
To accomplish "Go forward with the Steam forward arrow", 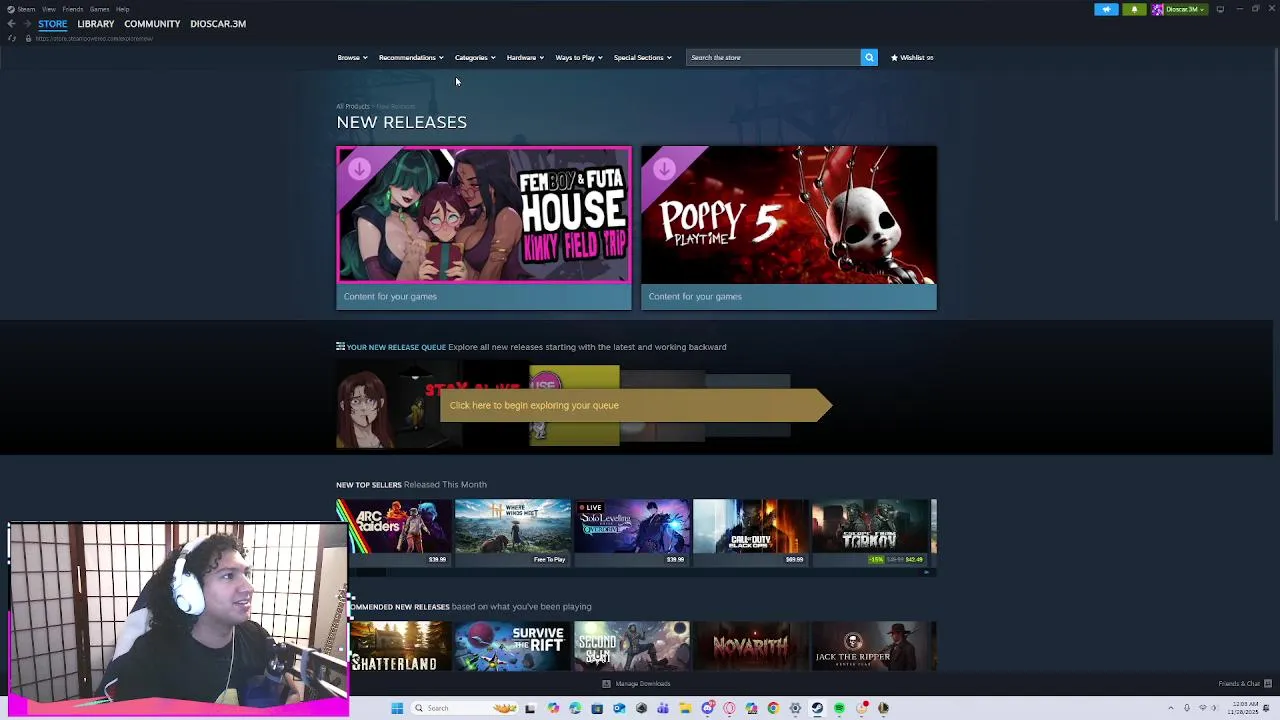I will point(26,24).
